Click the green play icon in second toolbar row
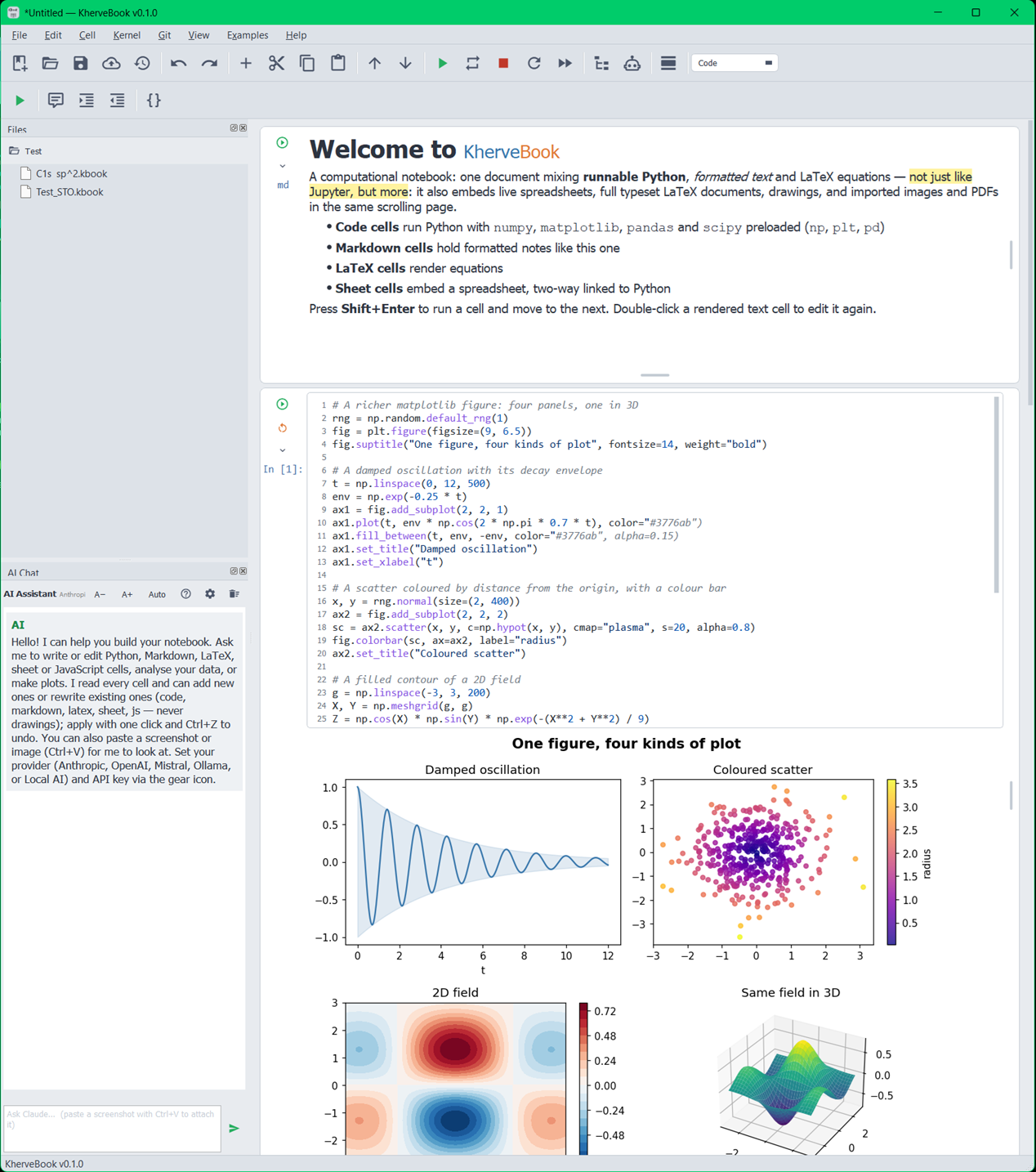 tap(20, 101)
